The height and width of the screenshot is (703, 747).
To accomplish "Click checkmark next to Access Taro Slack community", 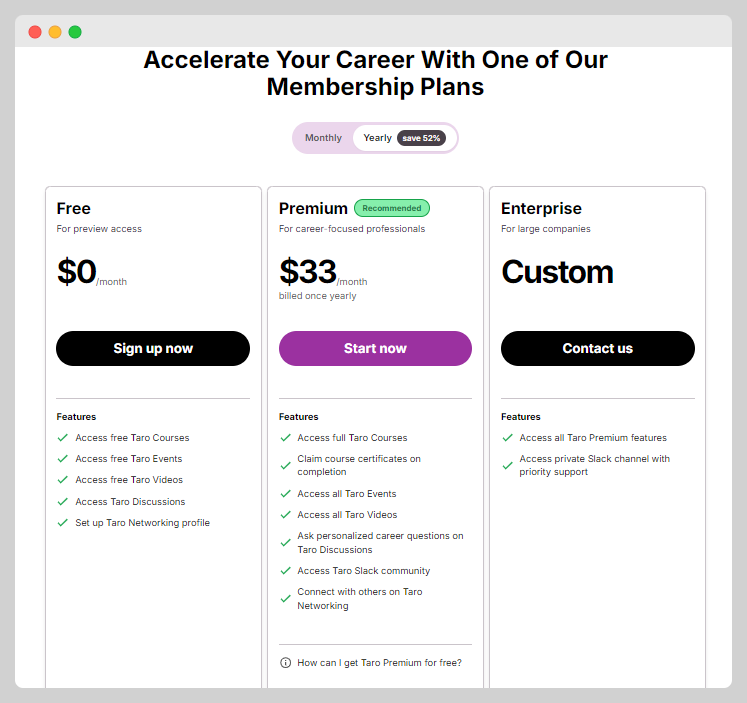I will pyautogui.click(x=286, y=571).
